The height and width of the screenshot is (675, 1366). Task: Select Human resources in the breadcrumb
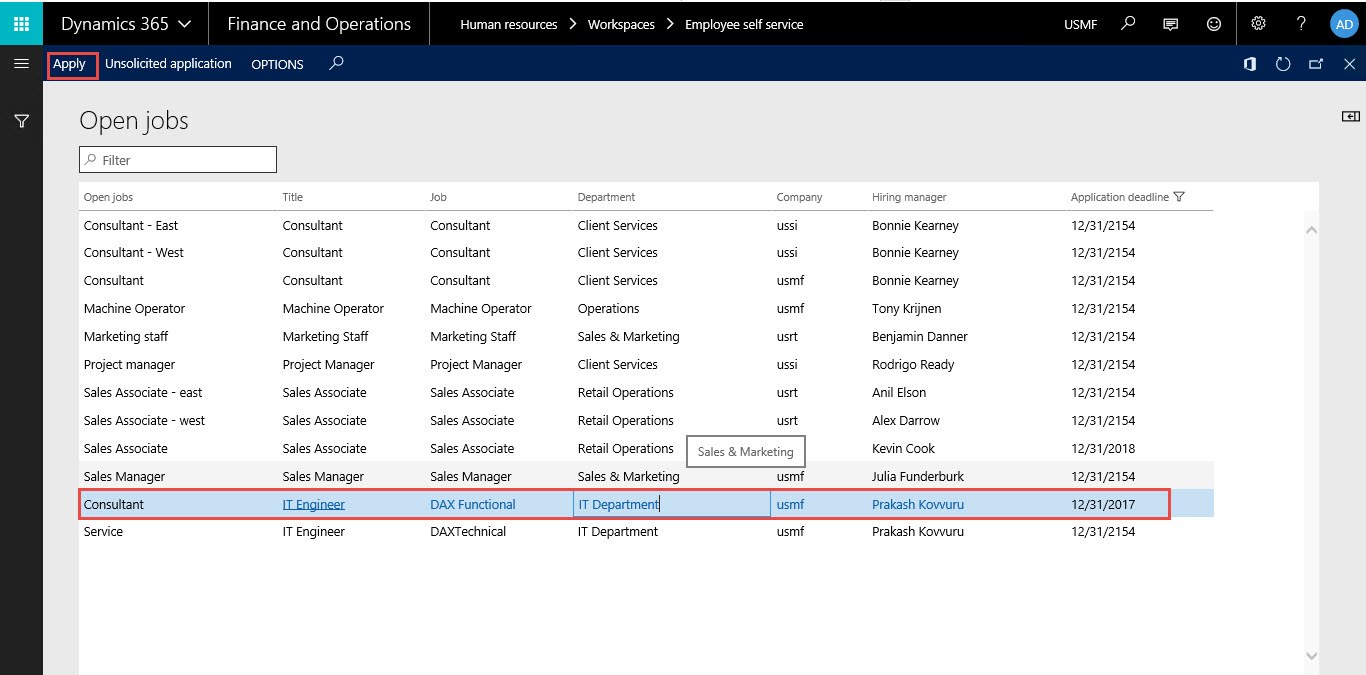[509, 23]
